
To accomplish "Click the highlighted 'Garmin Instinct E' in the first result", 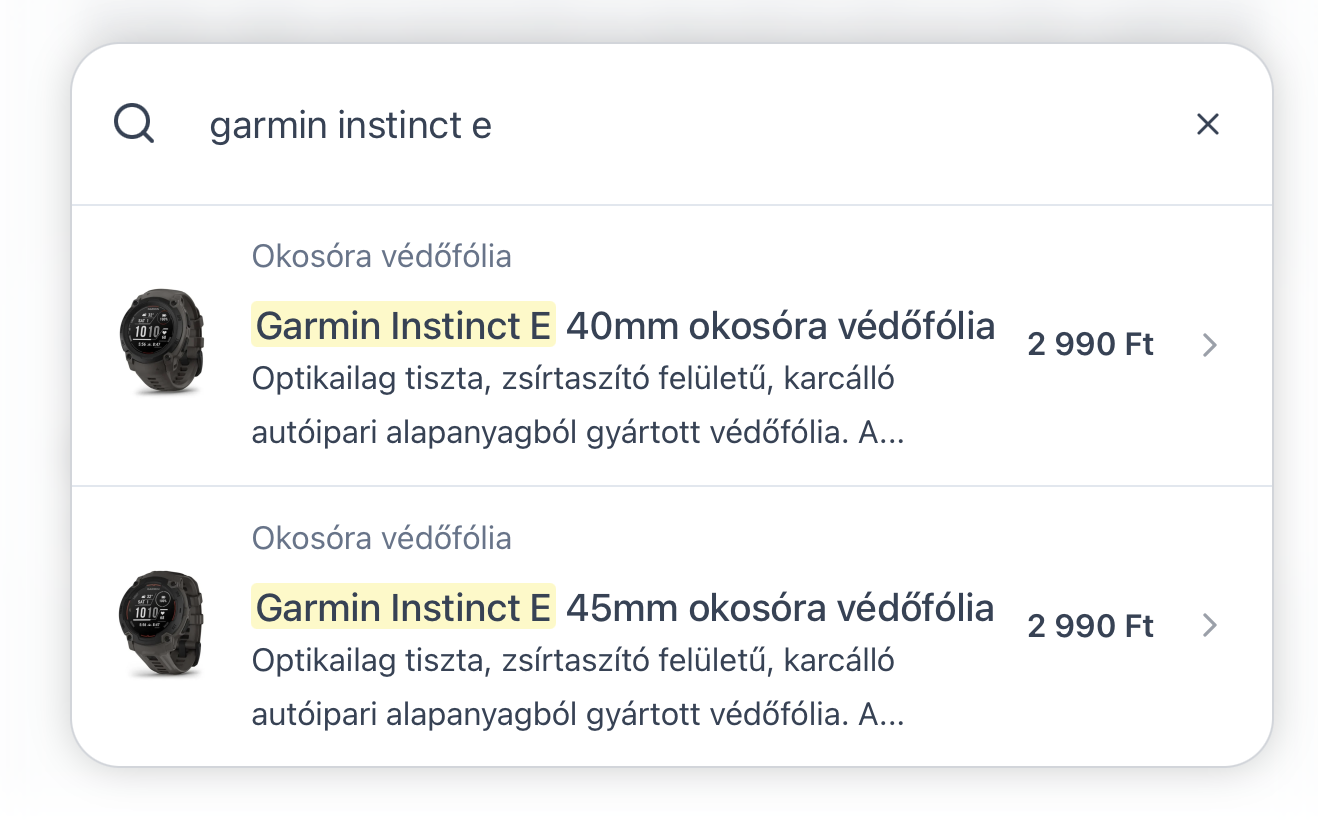I will pos(403,325).
